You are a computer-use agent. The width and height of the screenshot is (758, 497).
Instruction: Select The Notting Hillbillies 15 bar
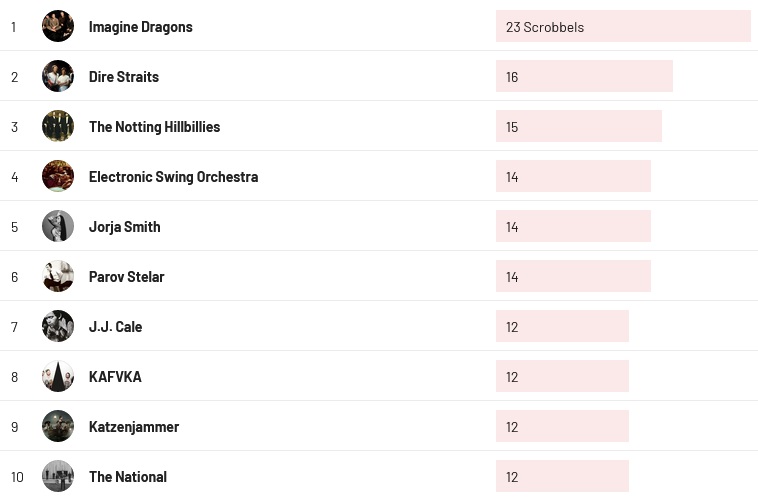click(578, 127)
